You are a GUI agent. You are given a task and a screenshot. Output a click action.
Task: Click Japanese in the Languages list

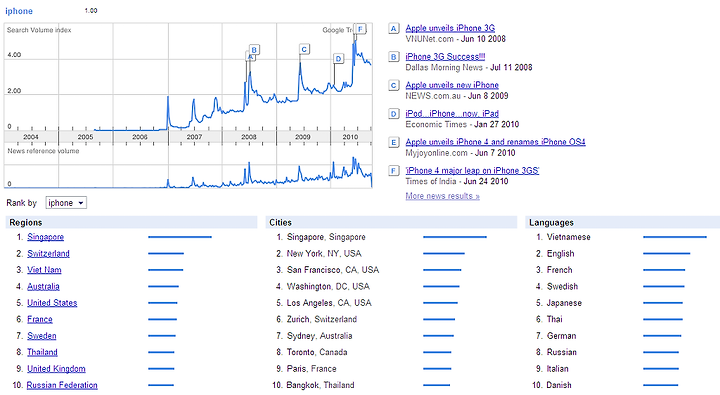pos(564,303)
